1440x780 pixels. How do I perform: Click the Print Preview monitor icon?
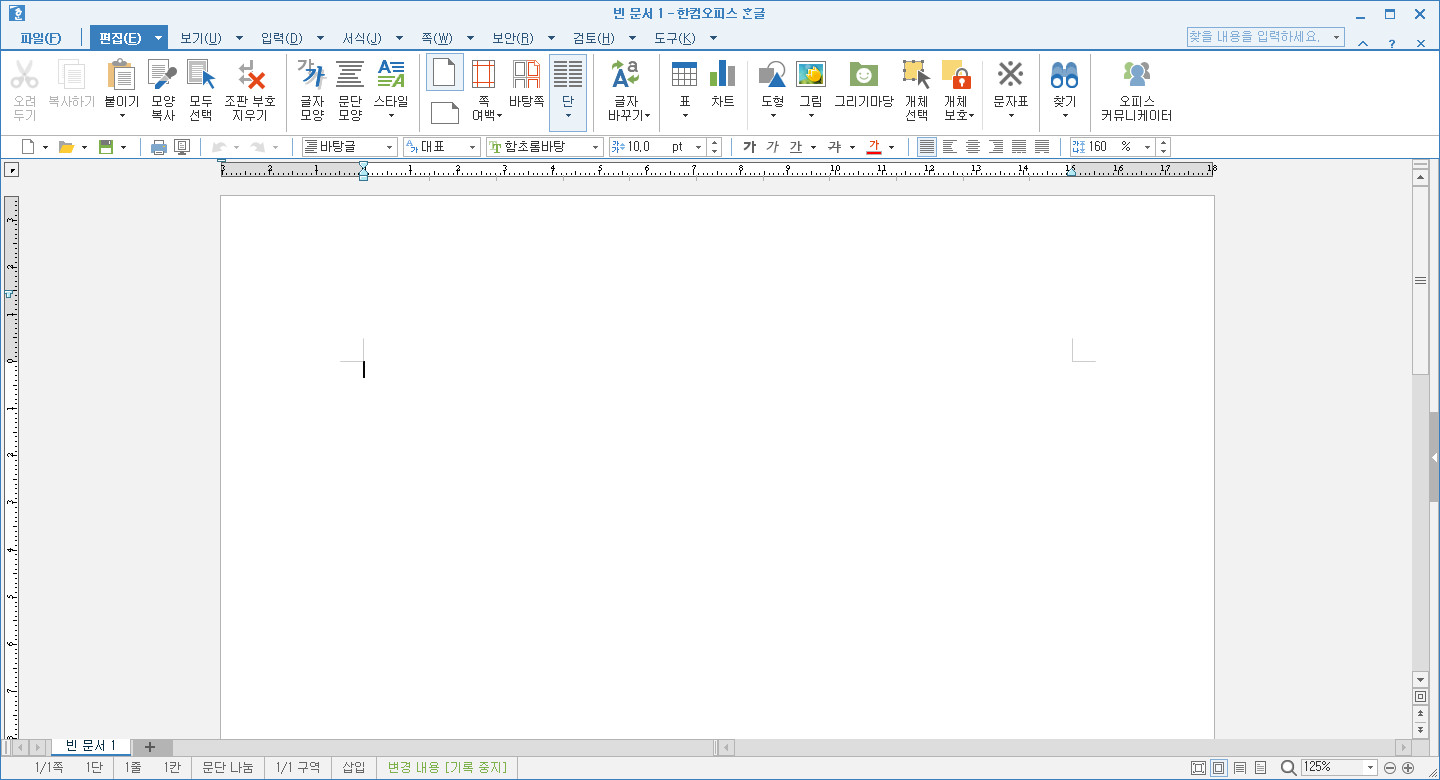[182, 147]
